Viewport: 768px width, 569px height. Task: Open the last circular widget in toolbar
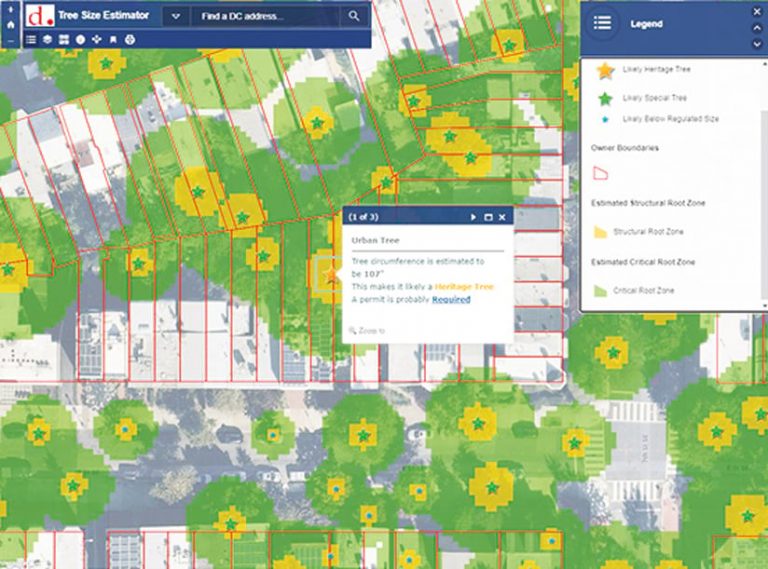(x=130, y=40)
